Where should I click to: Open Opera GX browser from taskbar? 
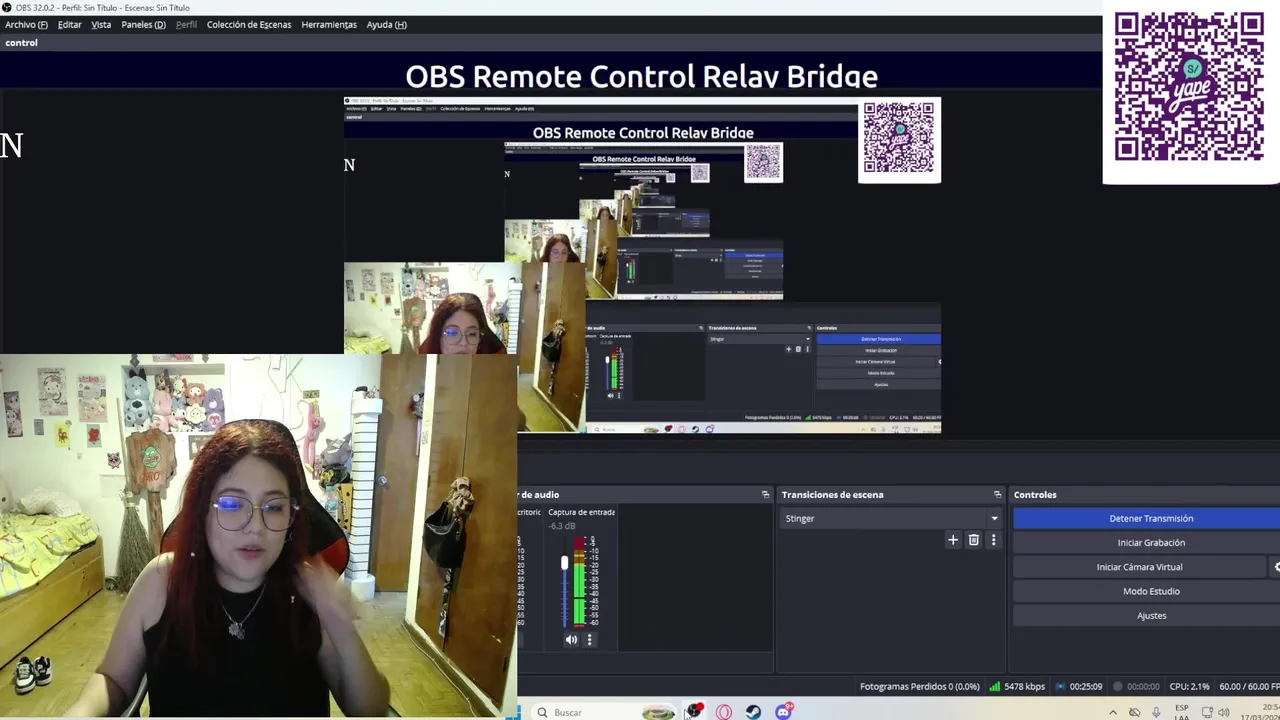coord(724,712)
